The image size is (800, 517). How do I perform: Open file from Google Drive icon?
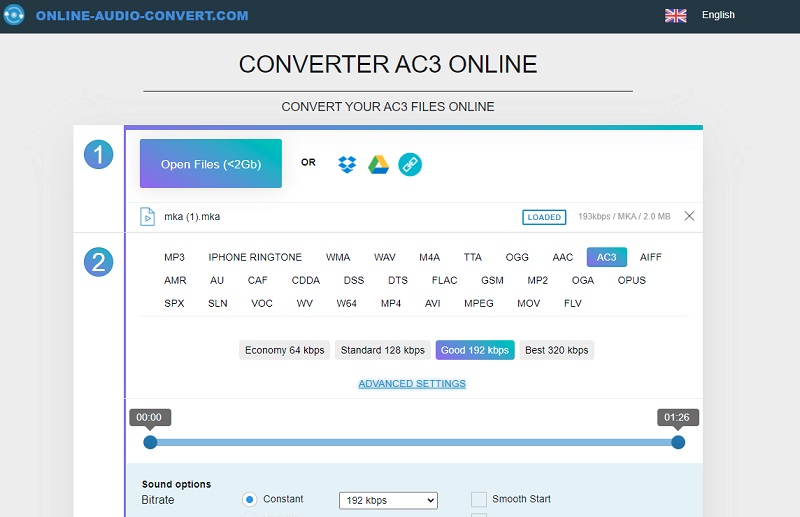[379, 164]
